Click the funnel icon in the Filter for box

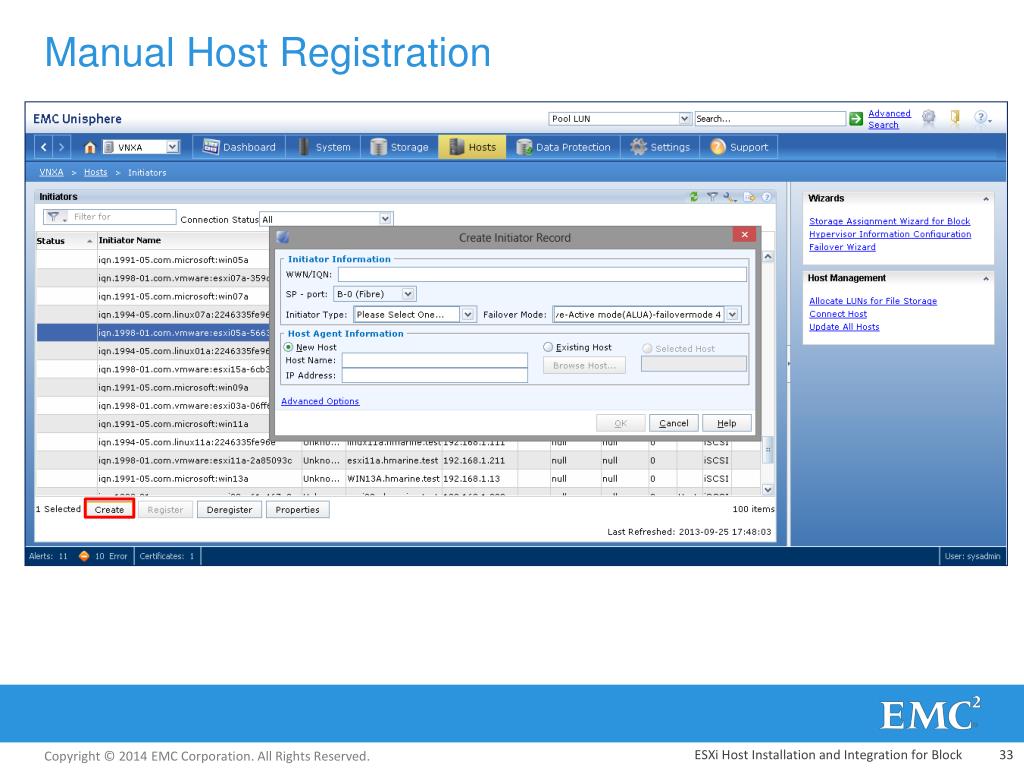55,217
